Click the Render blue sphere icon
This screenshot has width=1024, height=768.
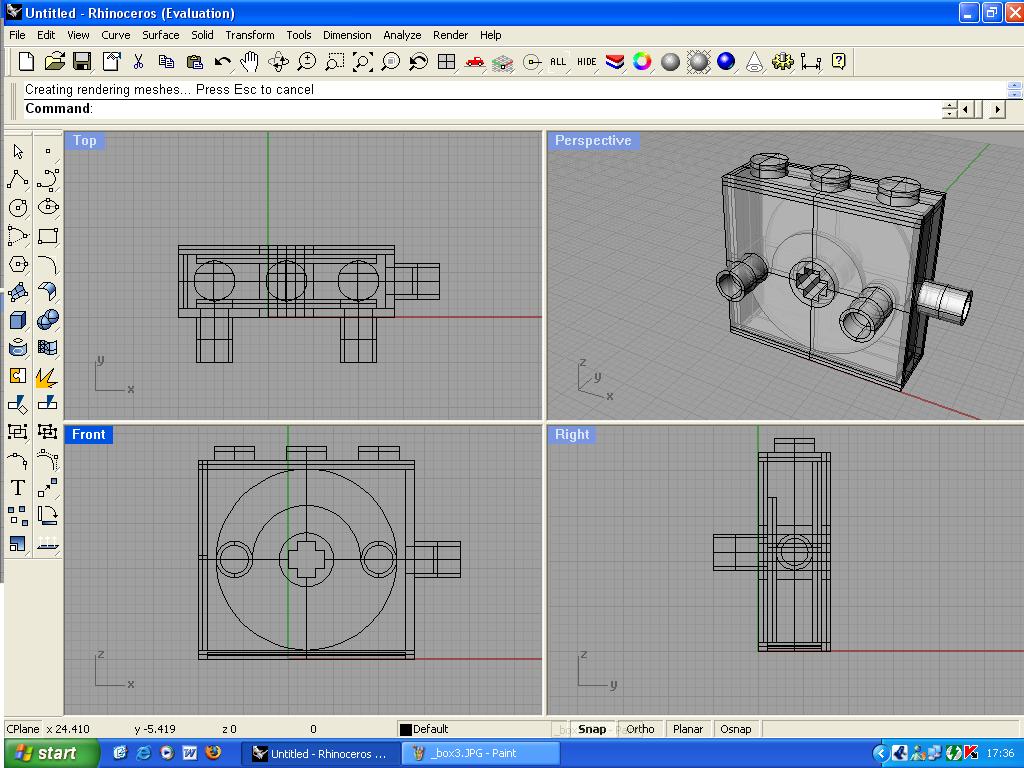pyautogui.click(x=726, y=62)
